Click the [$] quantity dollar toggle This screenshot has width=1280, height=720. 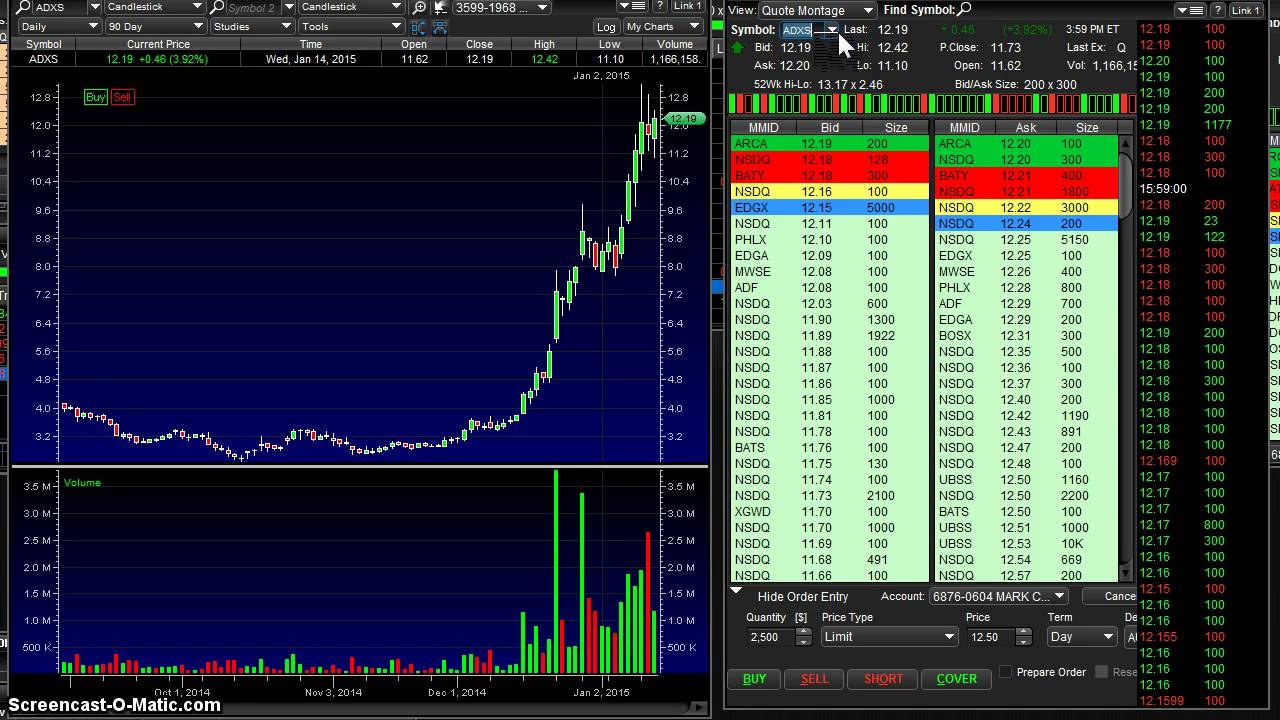801,617
